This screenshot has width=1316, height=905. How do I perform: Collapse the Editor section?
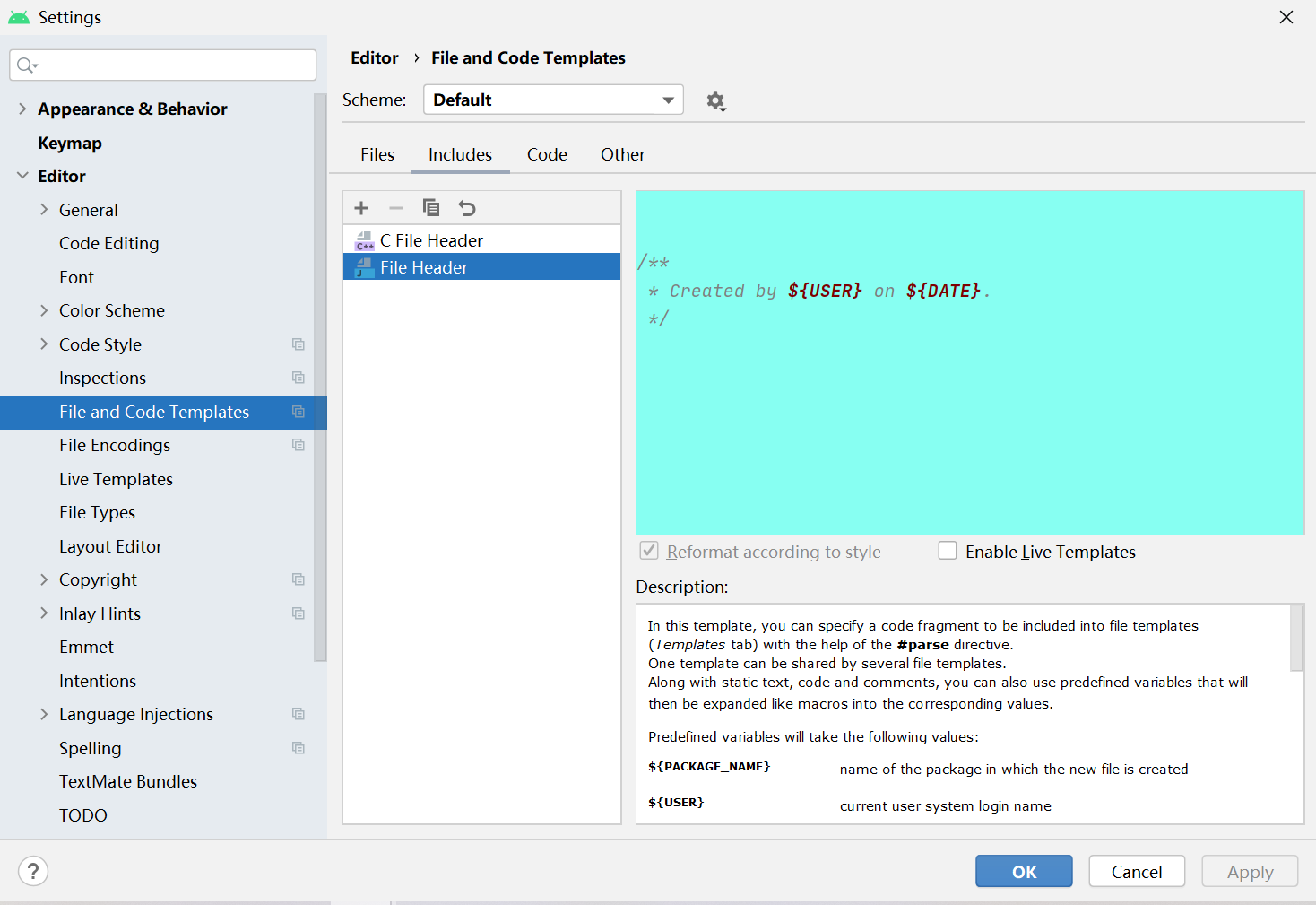22,176
